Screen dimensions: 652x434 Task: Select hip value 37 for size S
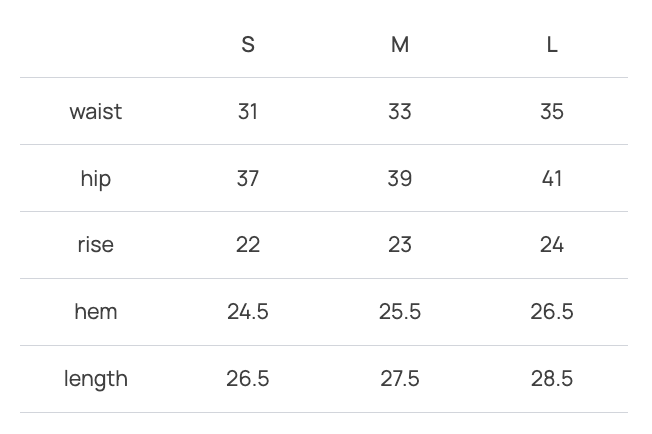point(248,178)
